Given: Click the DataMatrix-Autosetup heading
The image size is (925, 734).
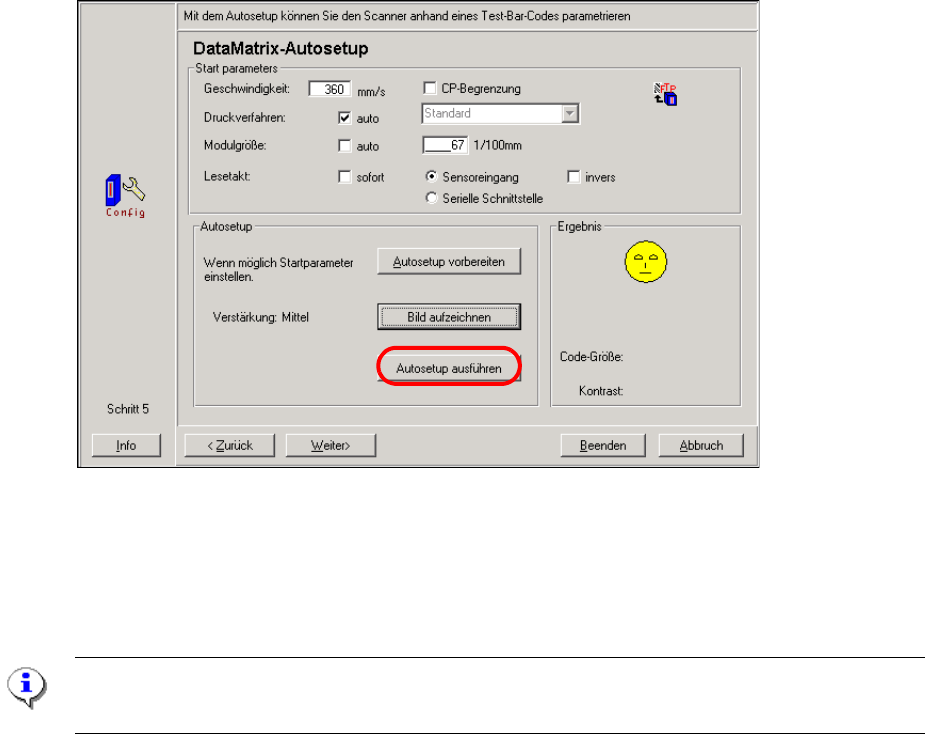Looking at the screenshot, I should pos(281,48).
